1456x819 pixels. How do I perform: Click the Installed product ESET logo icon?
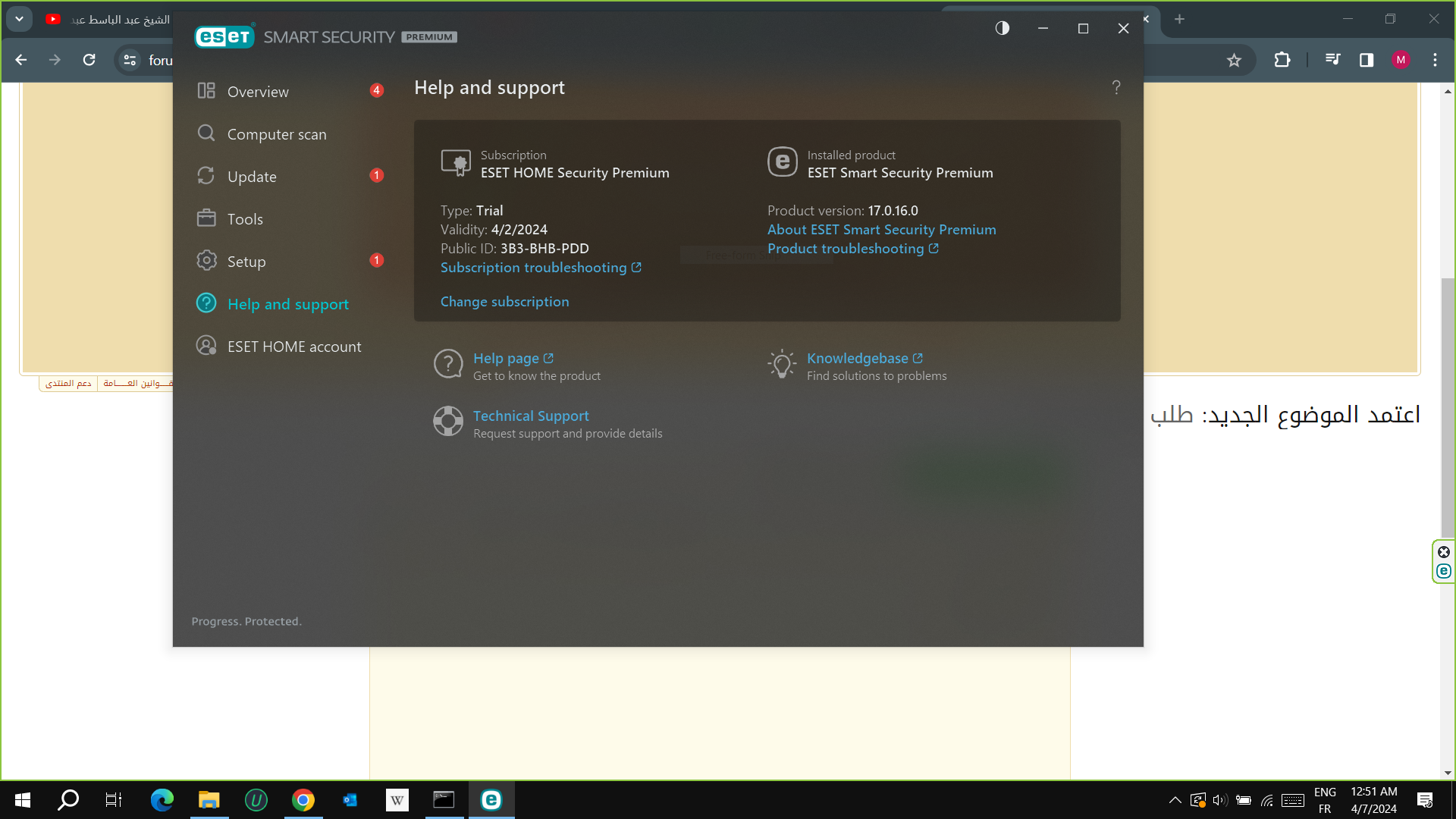tap(783, 162)
